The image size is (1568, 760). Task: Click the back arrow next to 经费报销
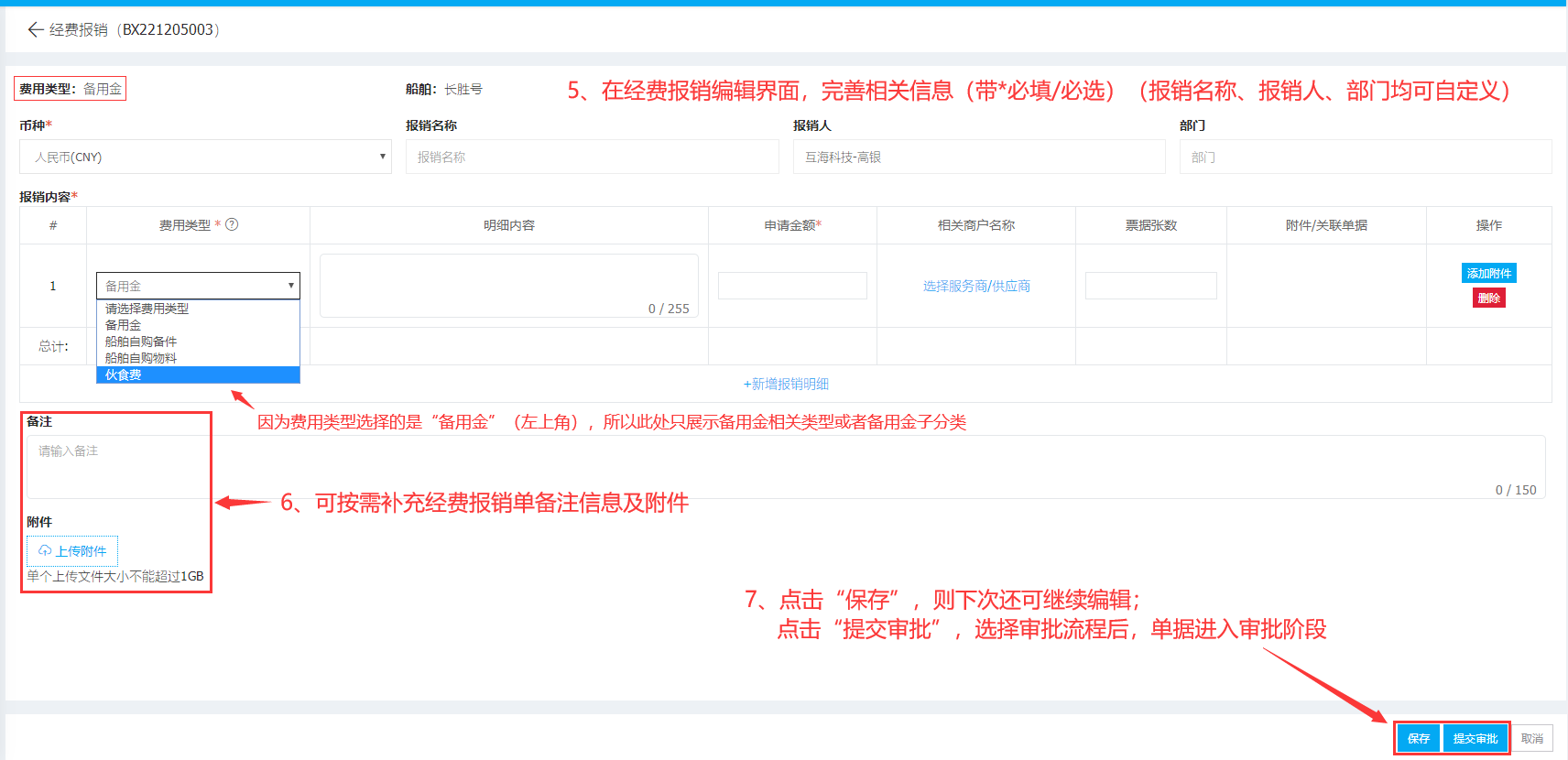click(36, 29)
